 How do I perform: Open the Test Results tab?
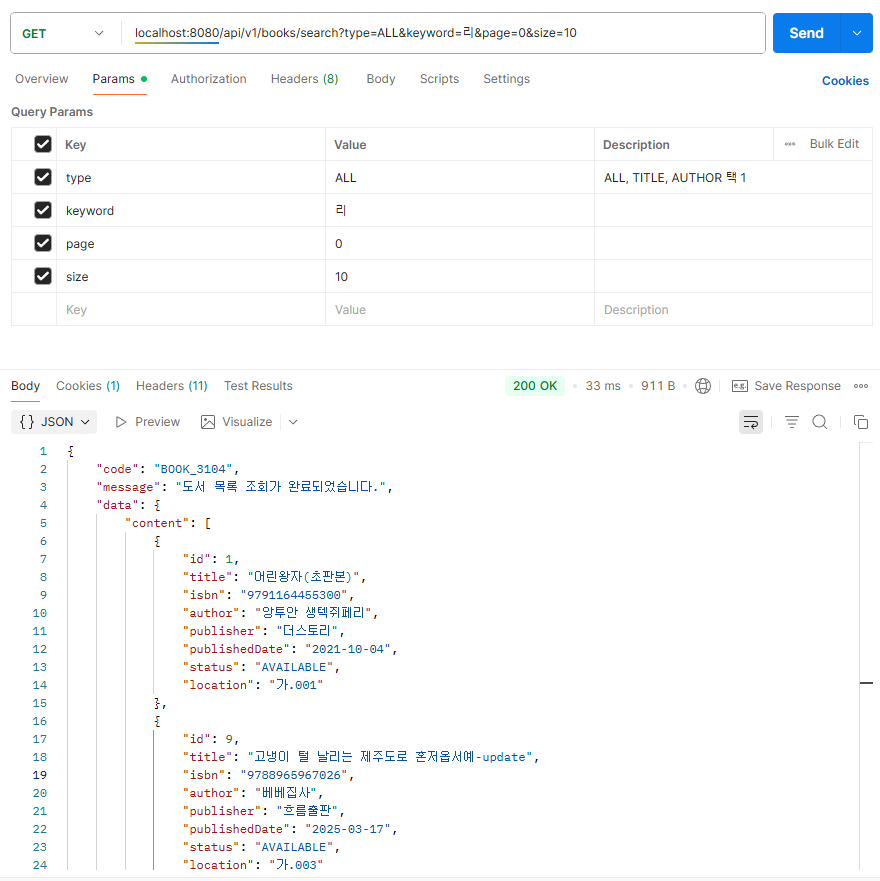point(258,386)
